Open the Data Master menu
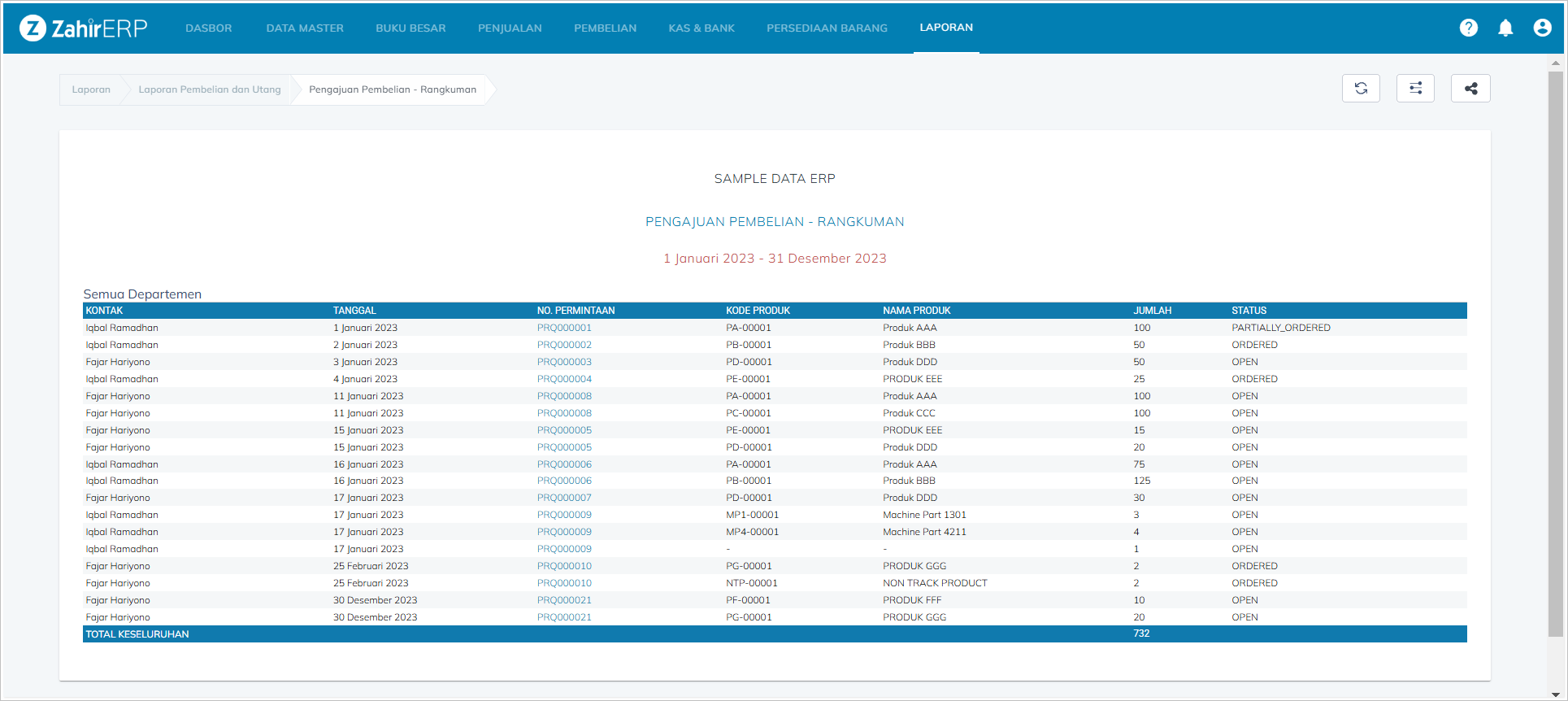 305,28
